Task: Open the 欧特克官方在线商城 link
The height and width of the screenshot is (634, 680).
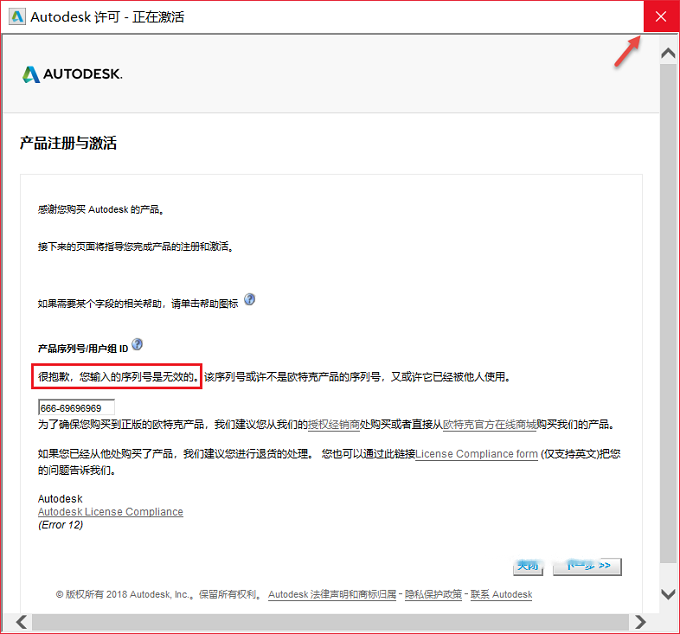Action: tap(489, 424)
